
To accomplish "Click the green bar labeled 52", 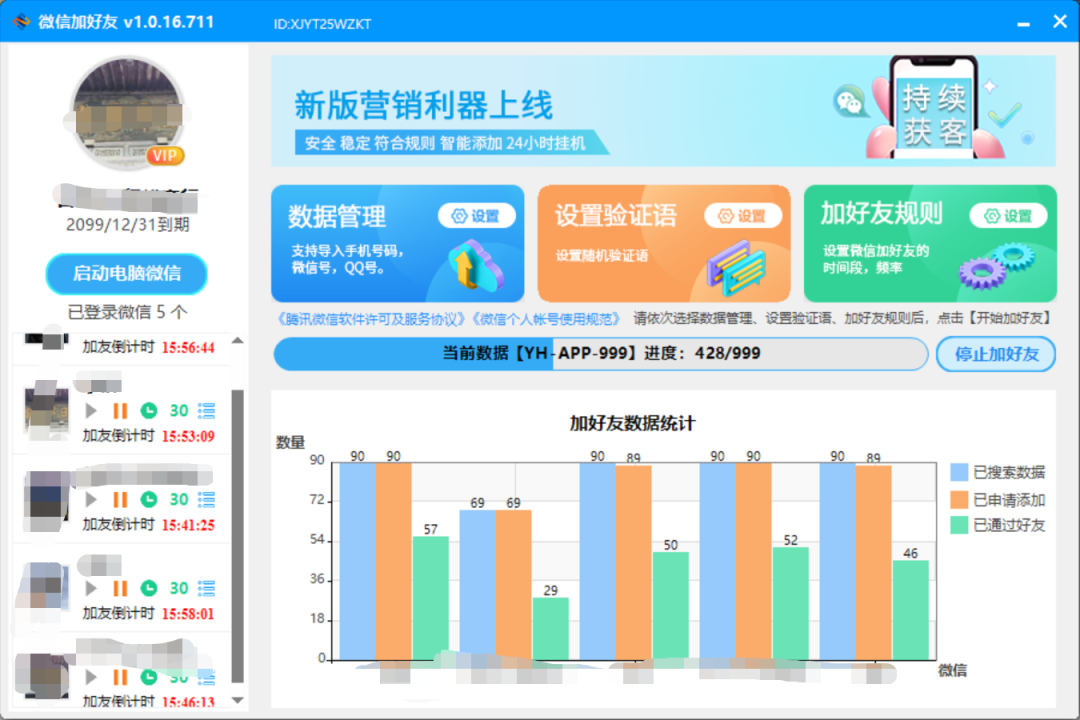I will (791, 604).
